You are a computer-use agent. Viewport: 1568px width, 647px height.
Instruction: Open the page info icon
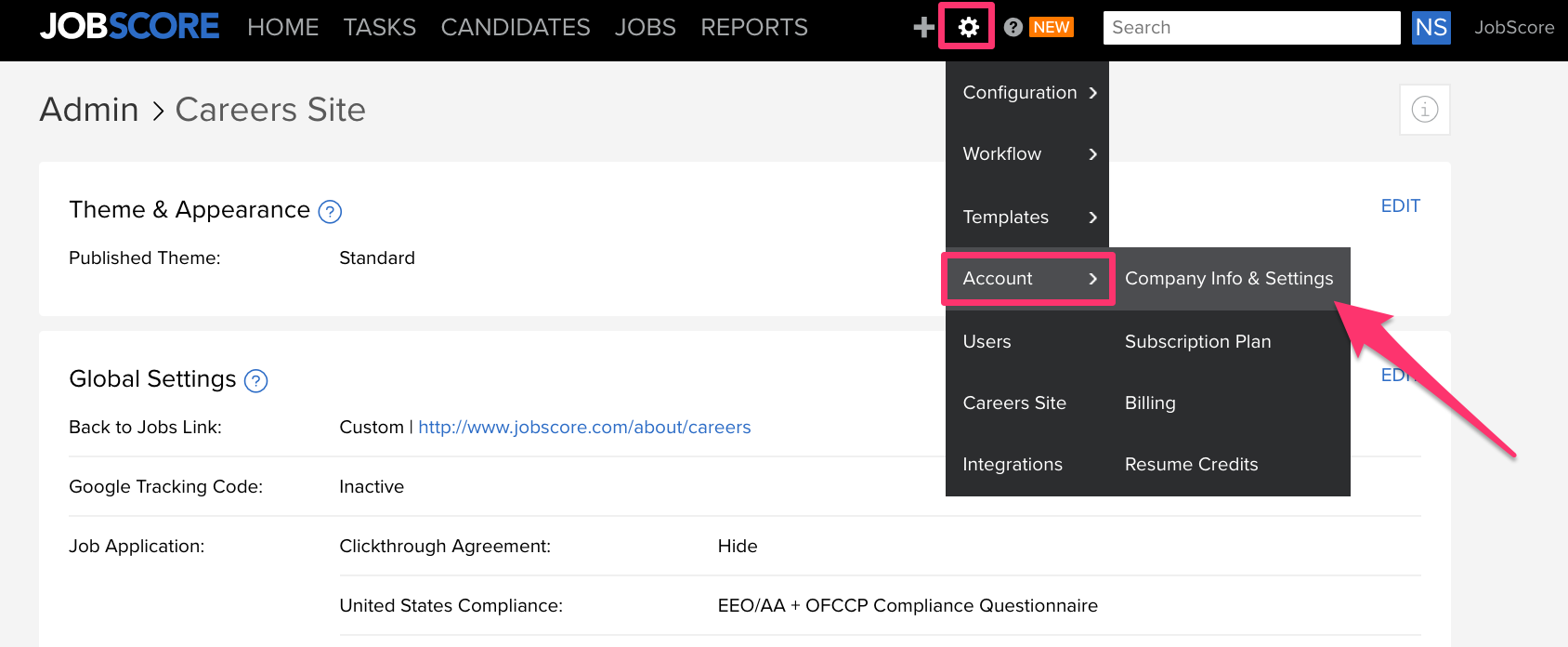[1425, 110]
